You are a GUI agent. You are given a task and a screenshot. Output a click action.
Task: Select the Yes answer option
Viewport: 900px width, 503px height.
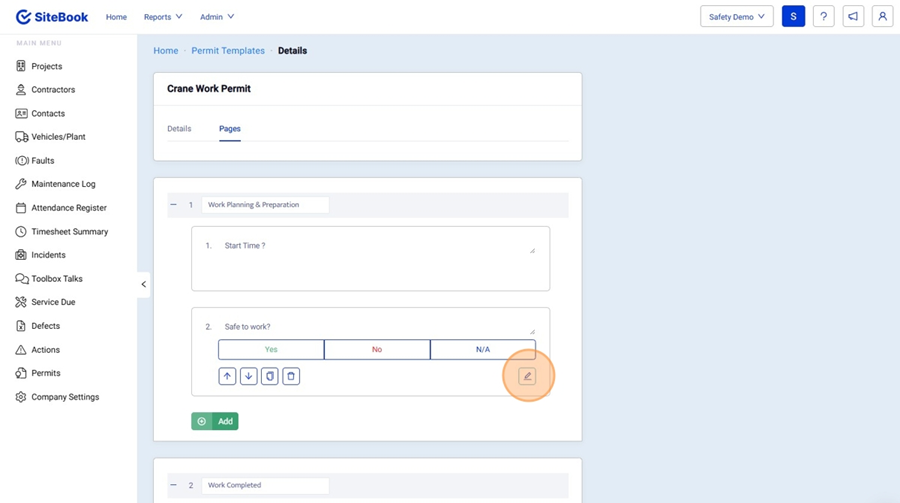pos(271,350)
